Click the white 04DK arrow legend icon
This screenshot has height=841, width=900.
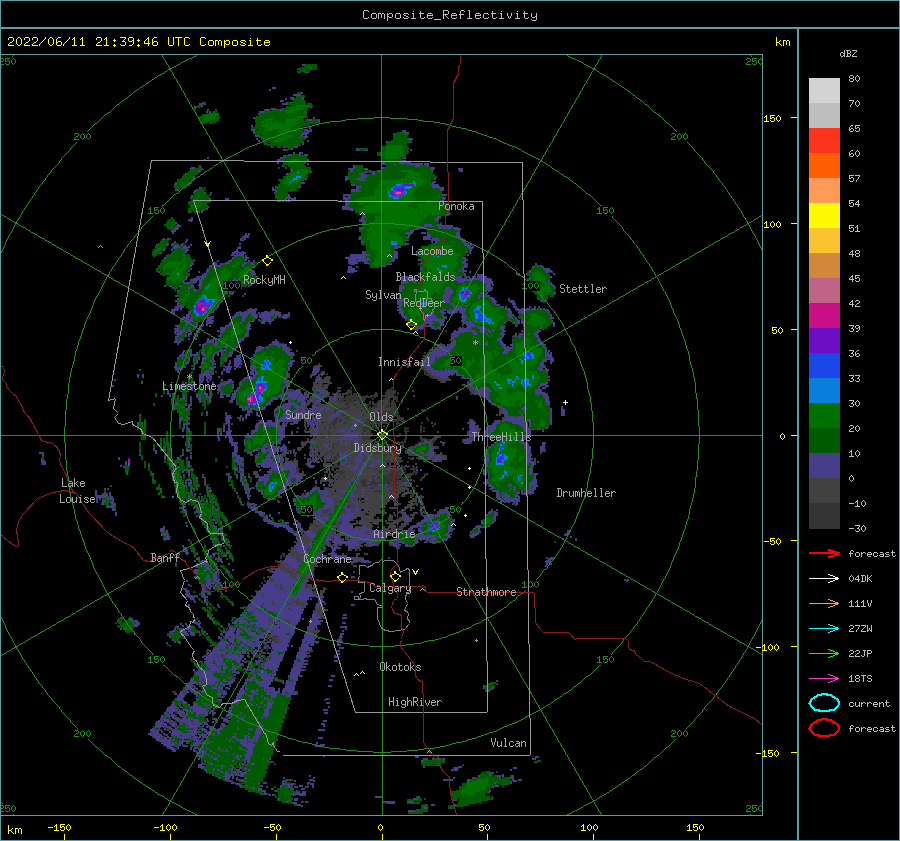click(824, 579)
